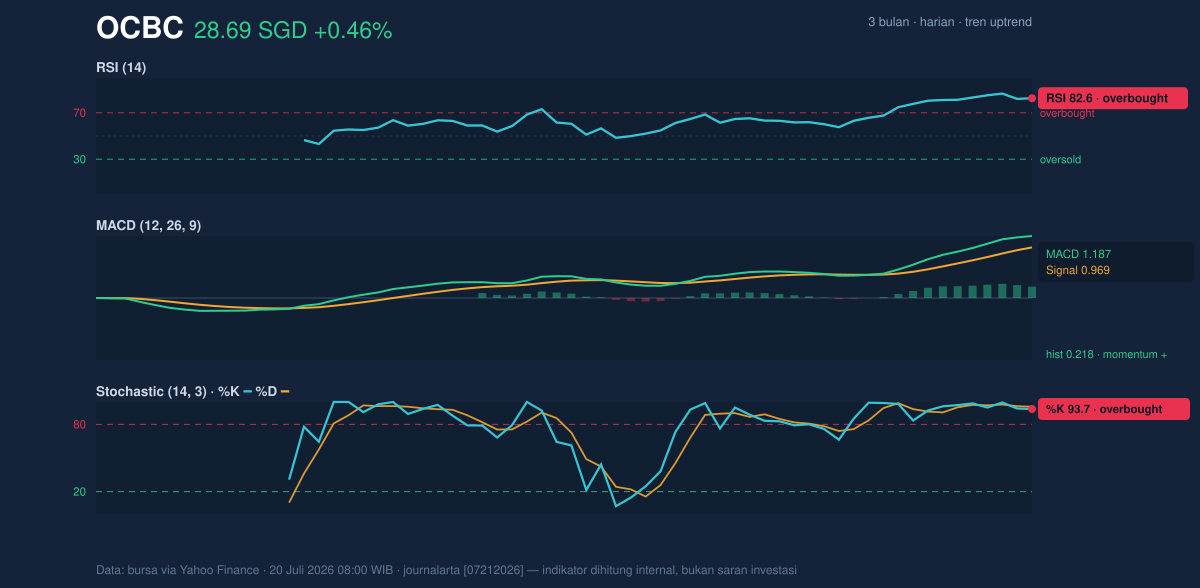This screenshot has width=1200, height=588.
Task: Click the Signal 0.969 value label
Action: (1078, 270)
